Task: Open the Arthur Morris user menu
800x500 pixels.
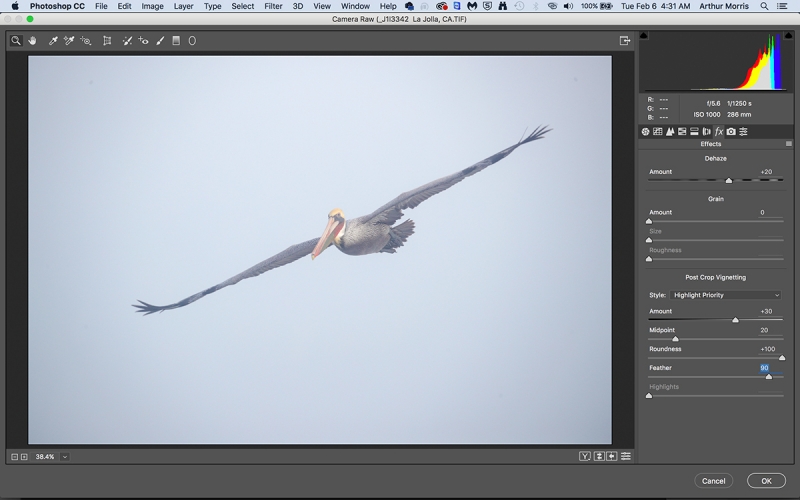Action: click(x=724, y=6)
